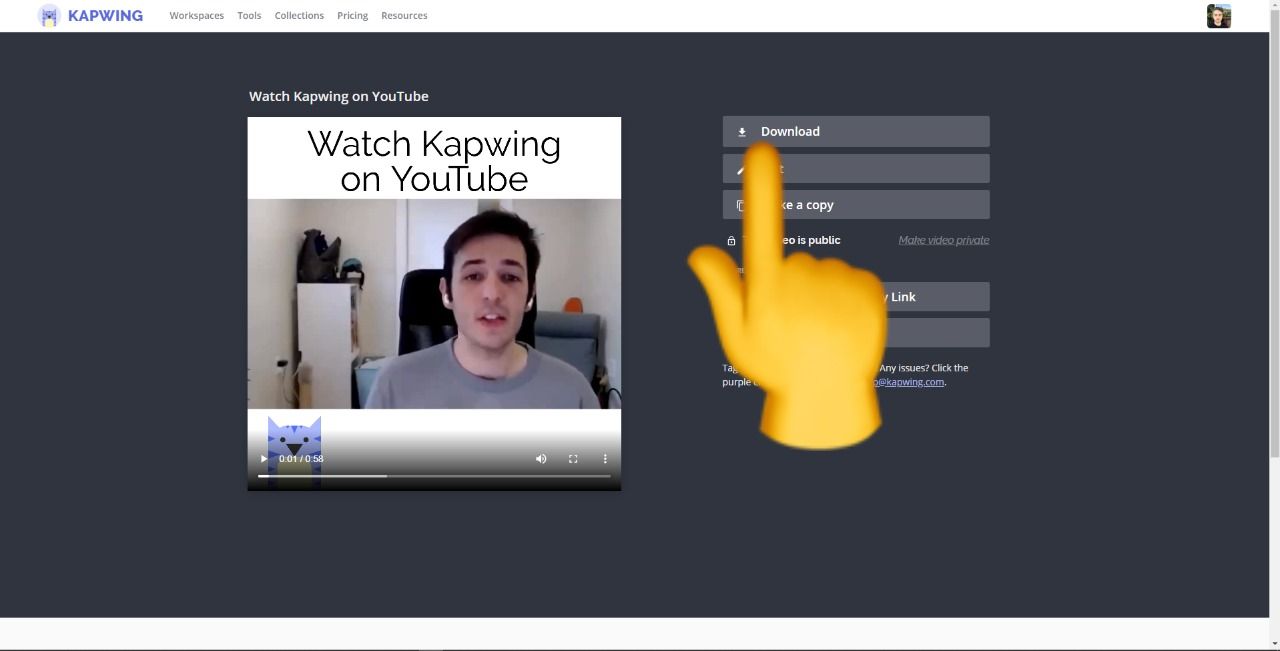Click the download arrow icon

coord(742,132)
